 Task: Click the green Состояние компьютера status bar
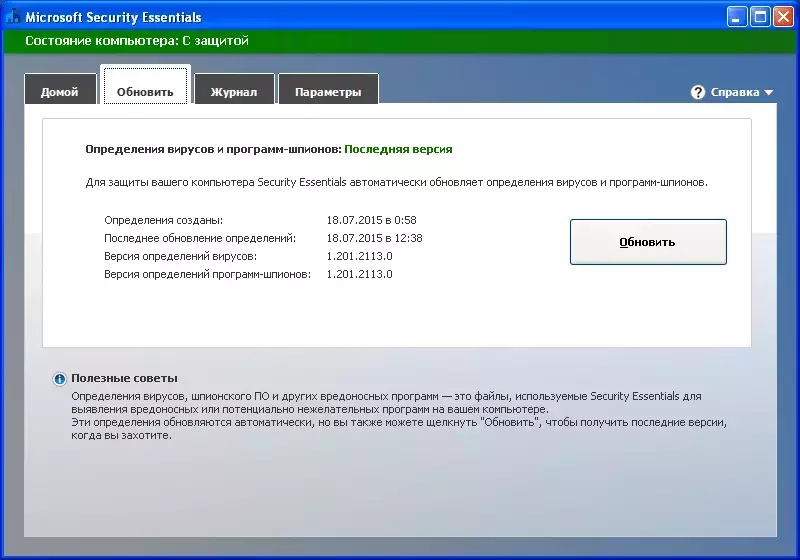pos(399,41)
